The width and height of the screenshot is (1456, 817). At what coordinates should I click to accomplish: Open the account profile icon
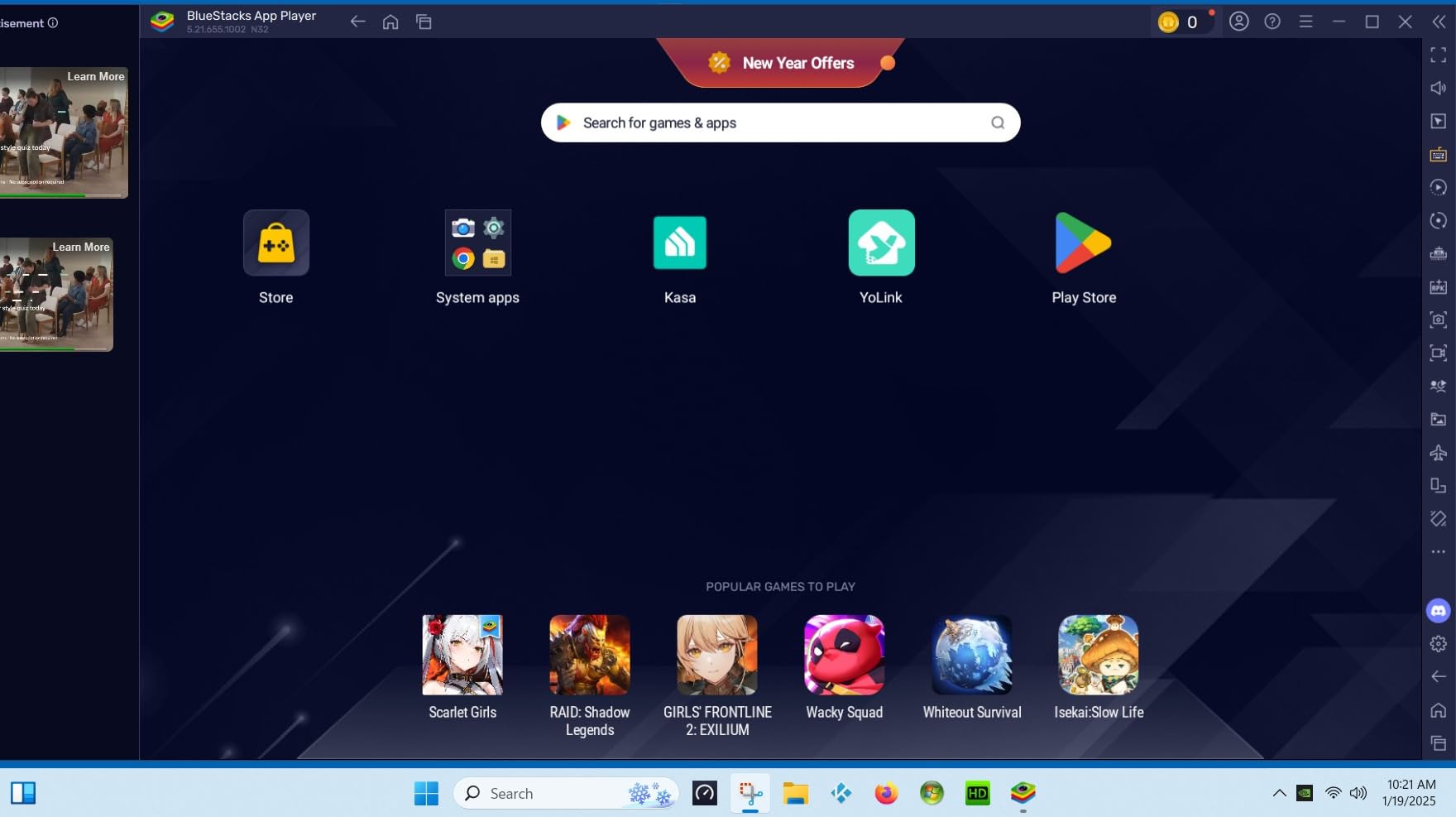pyautogui.click(x=1238, y=22)
